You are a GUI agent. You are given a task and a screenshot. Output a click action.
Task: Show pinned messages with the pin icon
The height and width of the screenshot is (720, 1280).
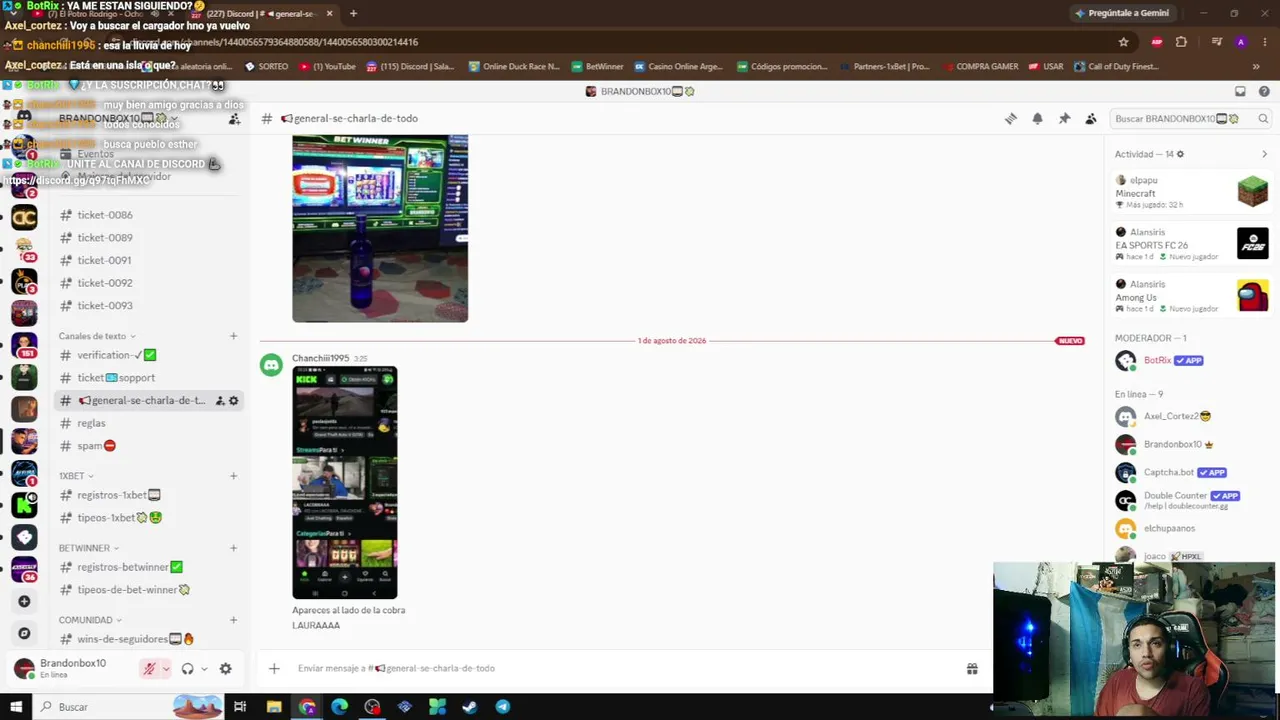click(x=1064, y=118)
